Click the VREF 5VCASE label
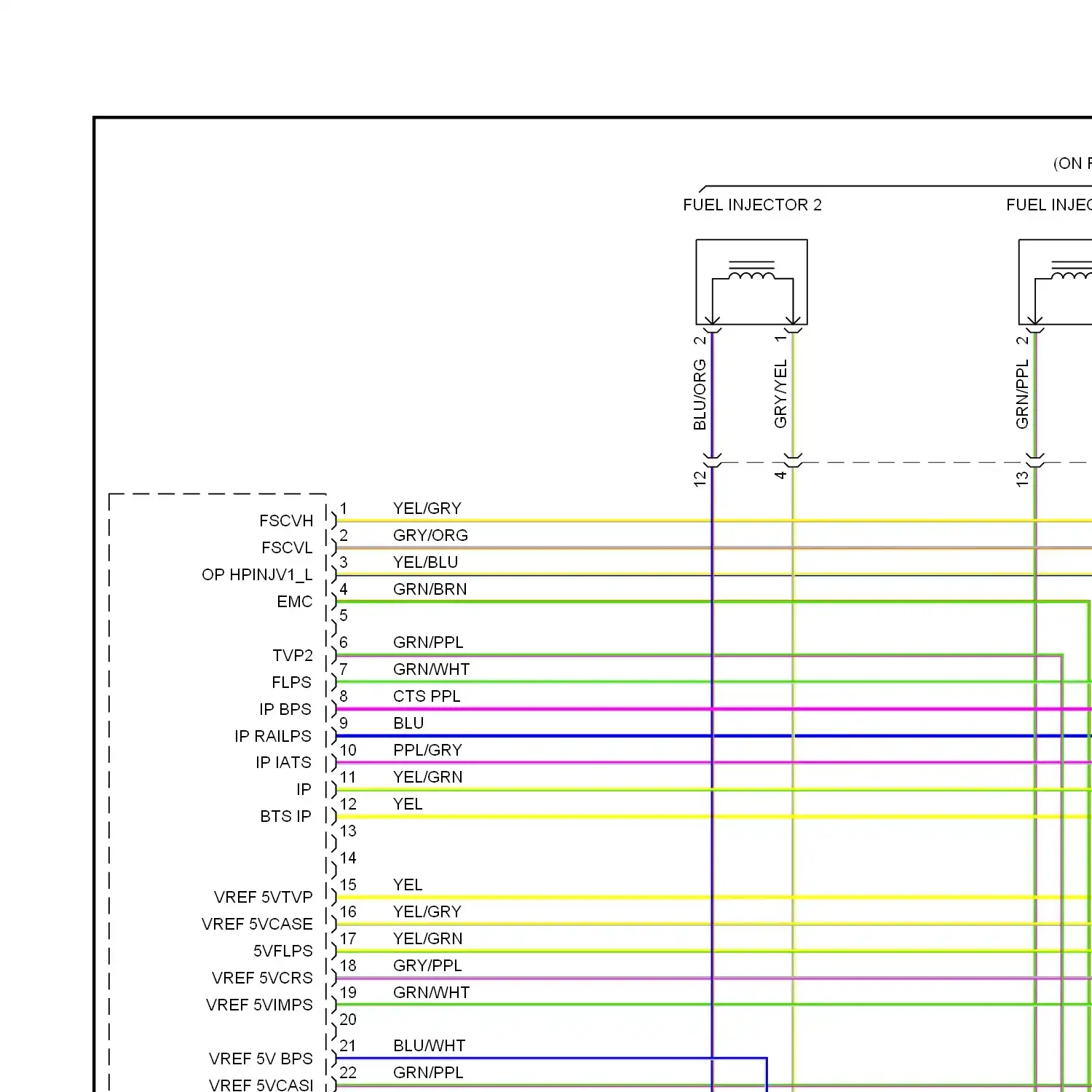This screenshot has height=1092, width=1092. (x=257, y=925)
